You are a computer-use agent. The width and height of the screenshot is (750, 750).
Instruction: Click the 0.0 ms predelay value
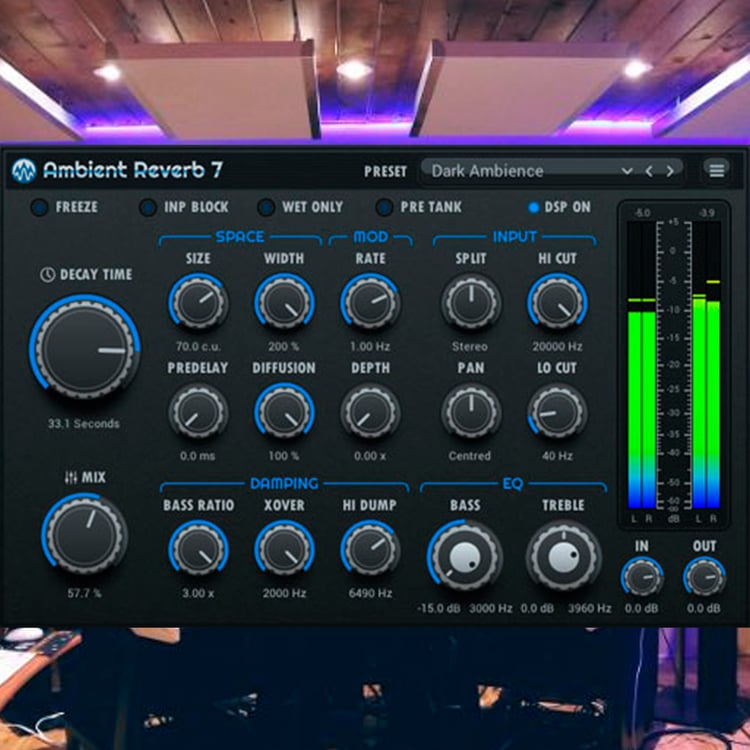pyautogui.click(x=198, y=456)
